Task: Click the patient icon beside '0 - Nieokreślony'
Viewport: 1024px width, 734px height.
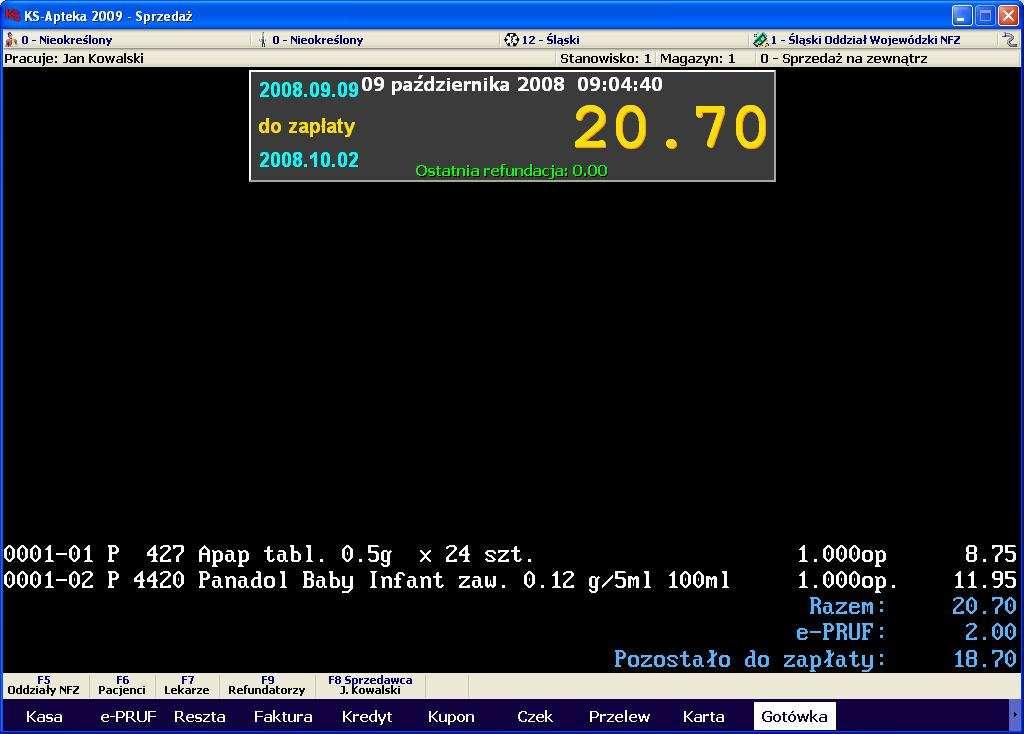Action: (11, 40)
